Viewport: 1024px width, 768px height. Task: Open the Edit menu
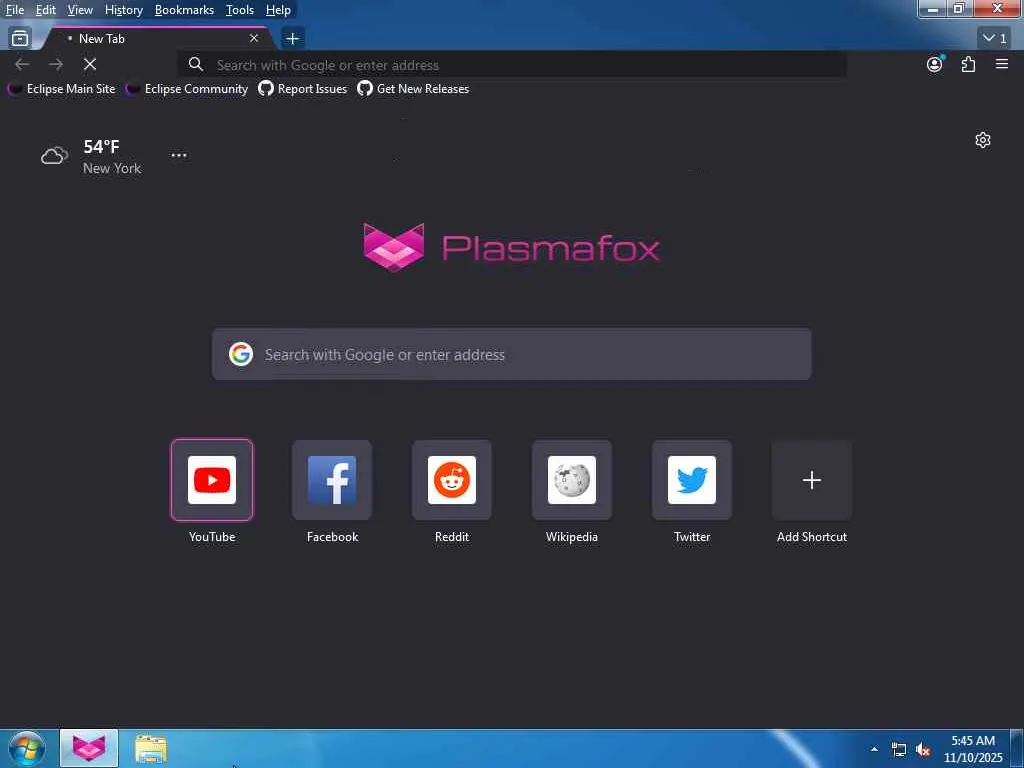click(46, 10)
